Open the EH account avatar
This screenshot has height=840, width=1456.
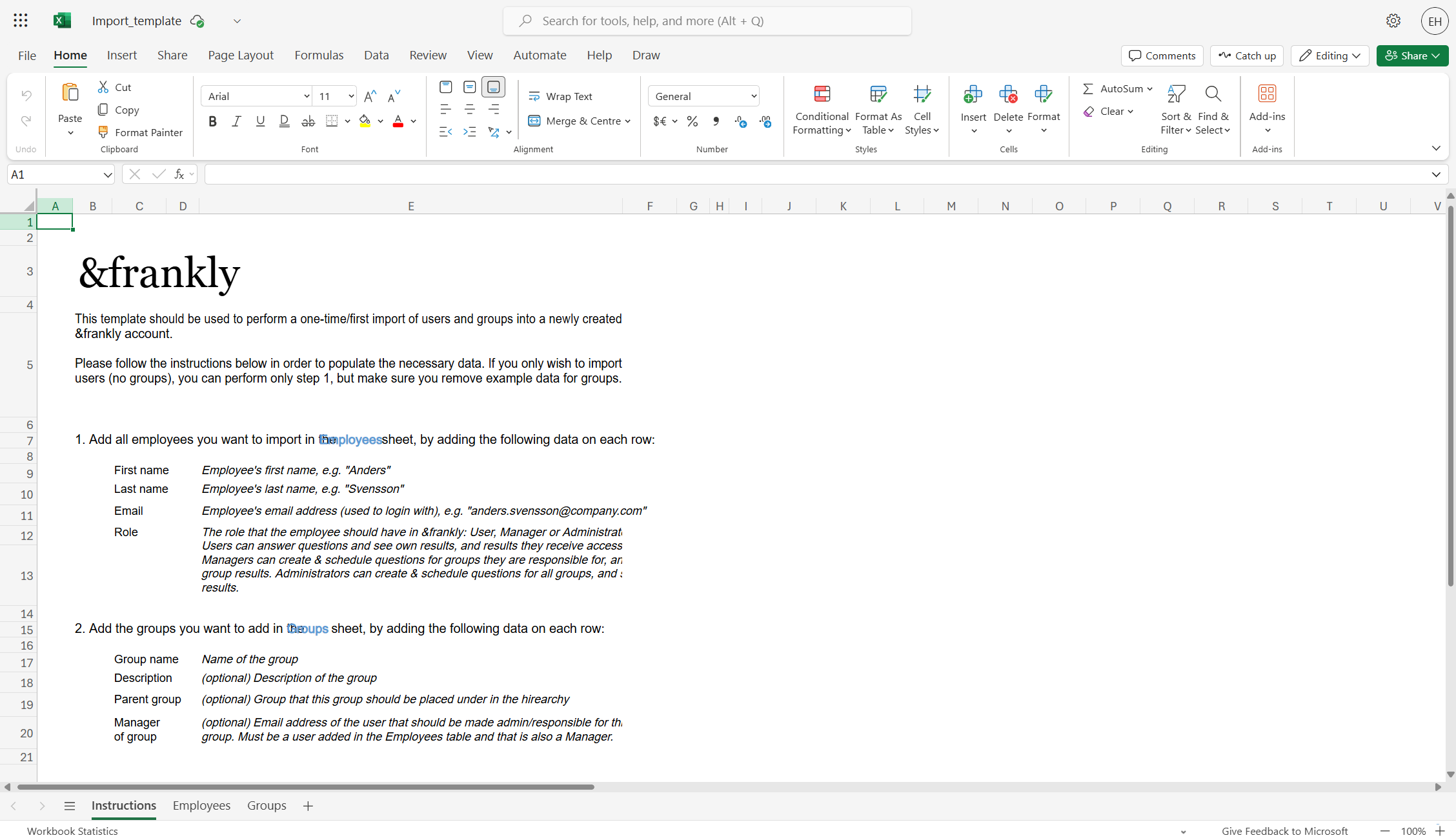[x=1435, y=21]
